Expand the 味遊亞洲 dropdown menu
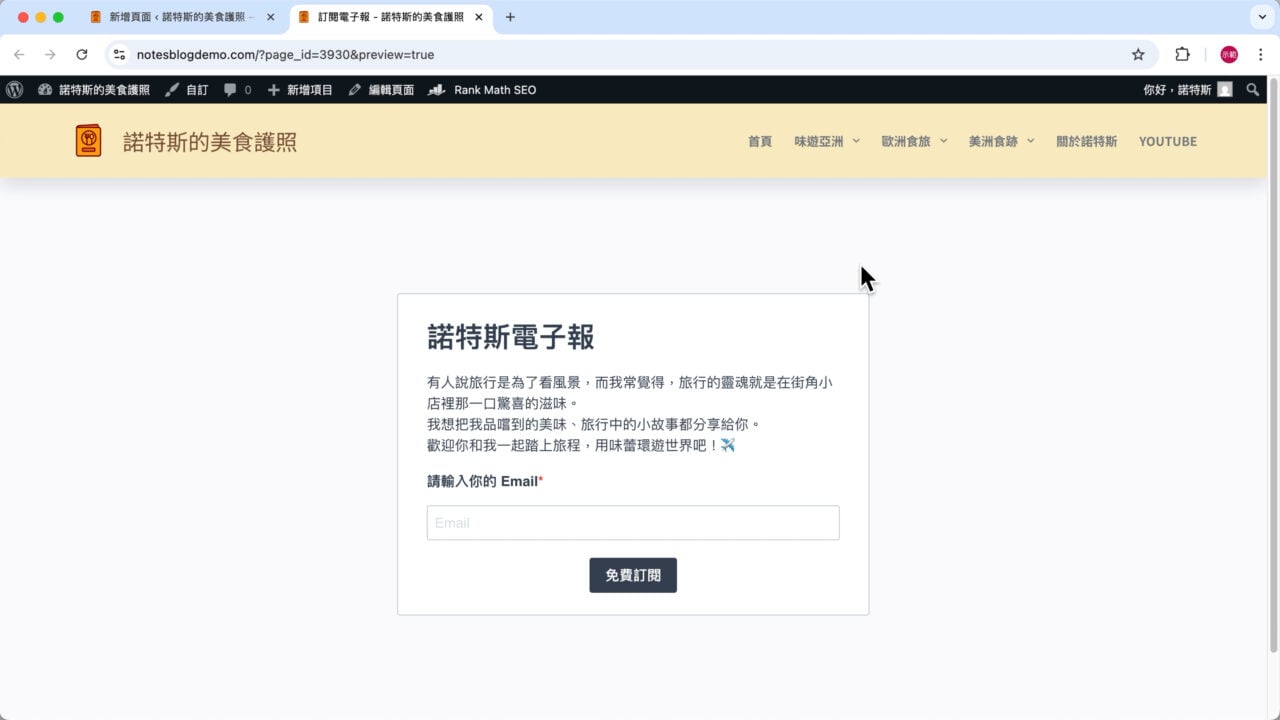Screen dimensions: 1280x720 [858, 141]
